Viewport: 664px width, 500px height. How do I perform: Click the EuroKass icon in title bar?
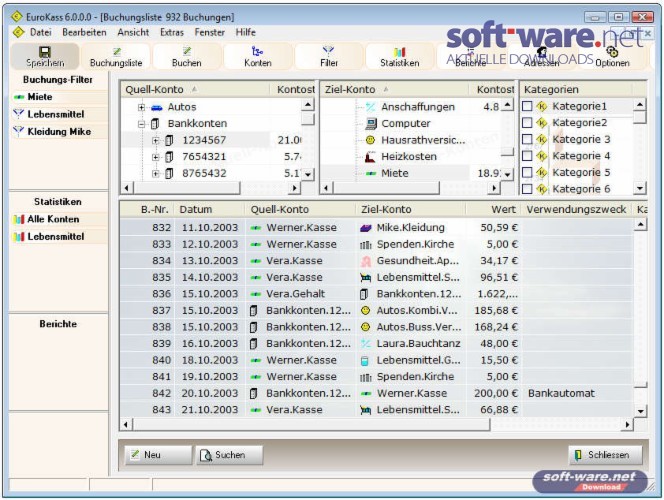[x=17, y=17]
